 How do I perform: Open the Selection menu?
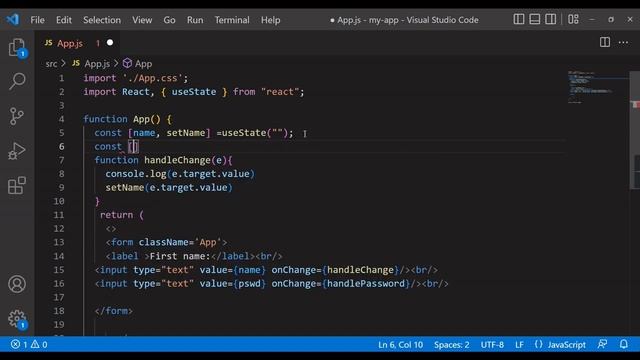point(102,20)
